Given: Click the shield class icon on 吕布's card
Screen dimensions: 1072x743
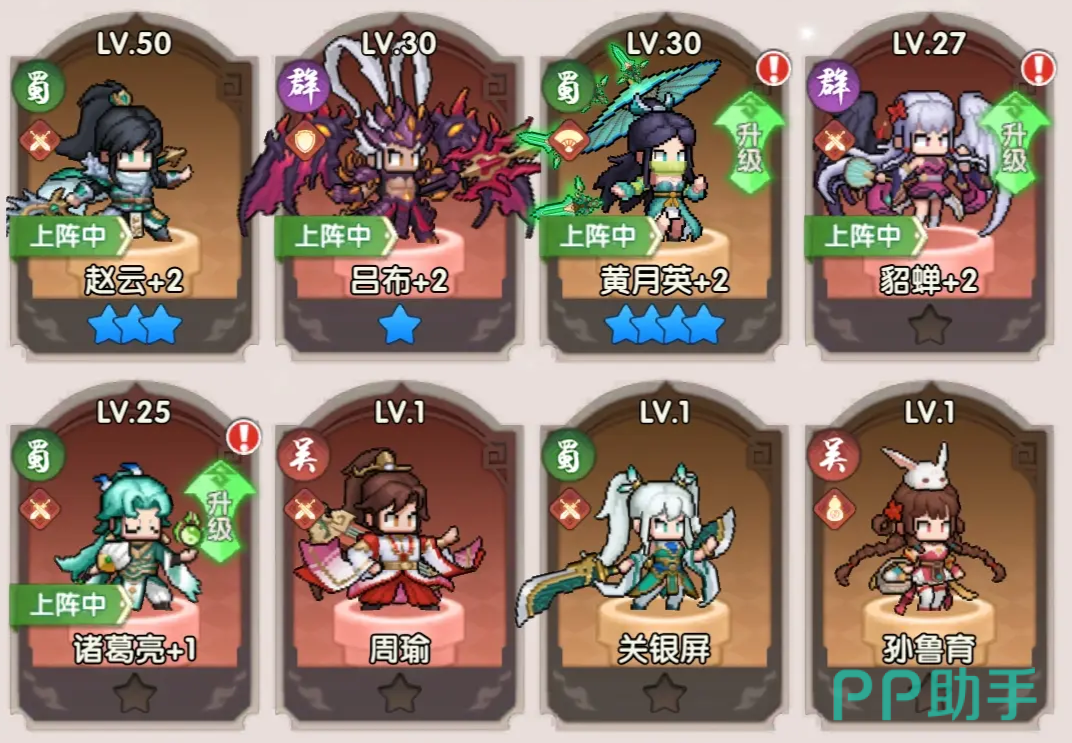Looking at the screenshot, I should pyautogui.click(x=304, y=141).
